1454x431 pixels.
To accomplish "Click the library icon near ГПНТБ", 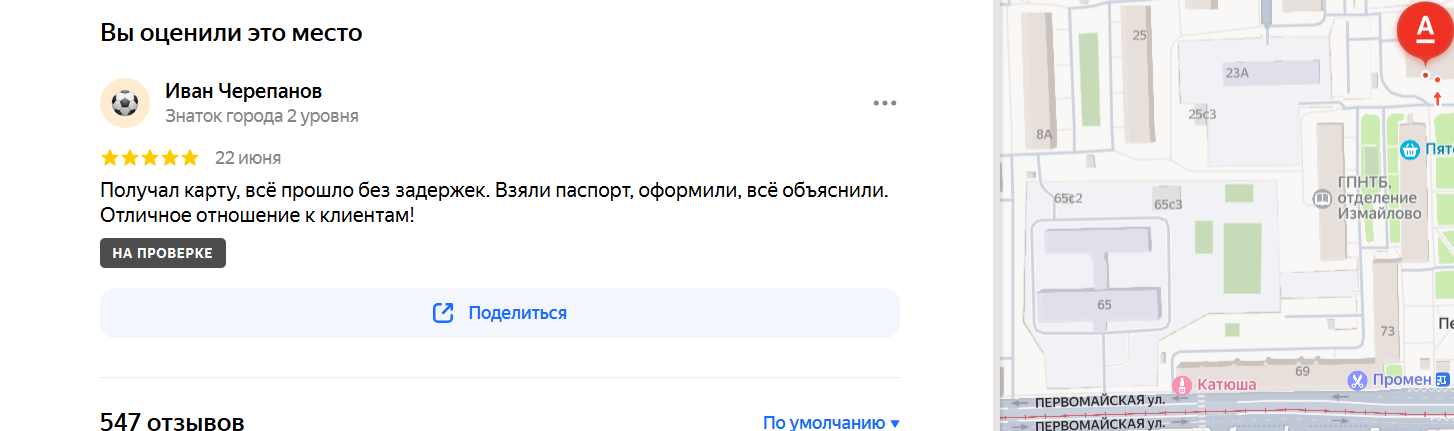I will coord(1322,199).
